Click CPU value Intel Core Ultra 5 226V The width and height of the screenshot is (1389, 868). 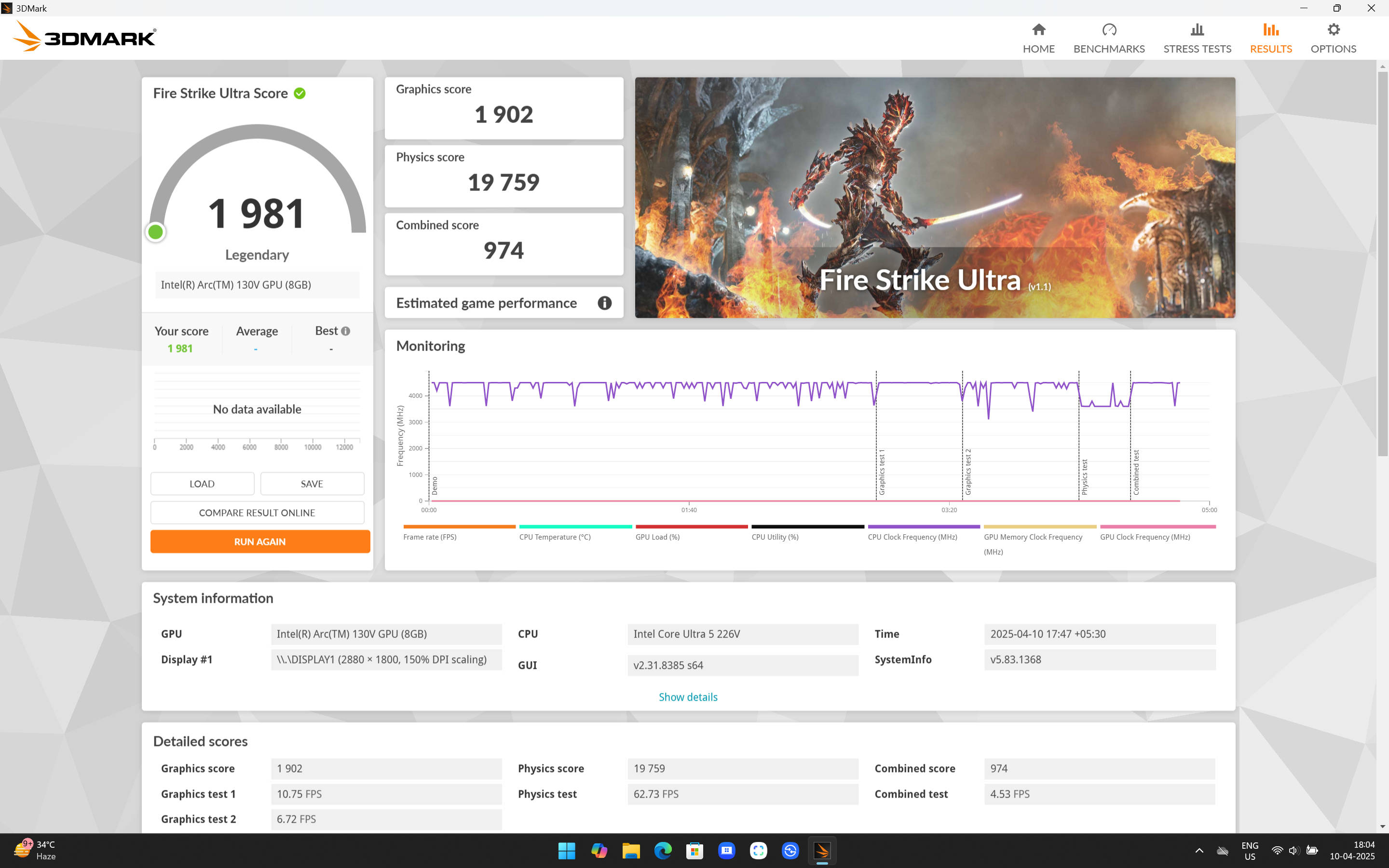point(743,634)
